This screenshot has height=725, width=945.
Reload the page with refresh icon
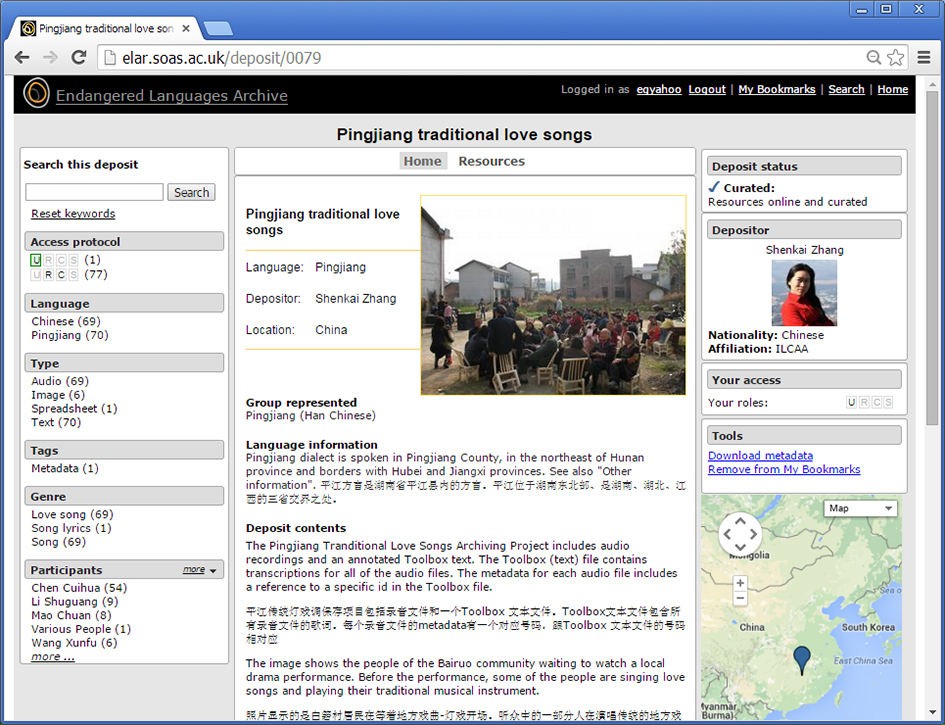[79, 57]
